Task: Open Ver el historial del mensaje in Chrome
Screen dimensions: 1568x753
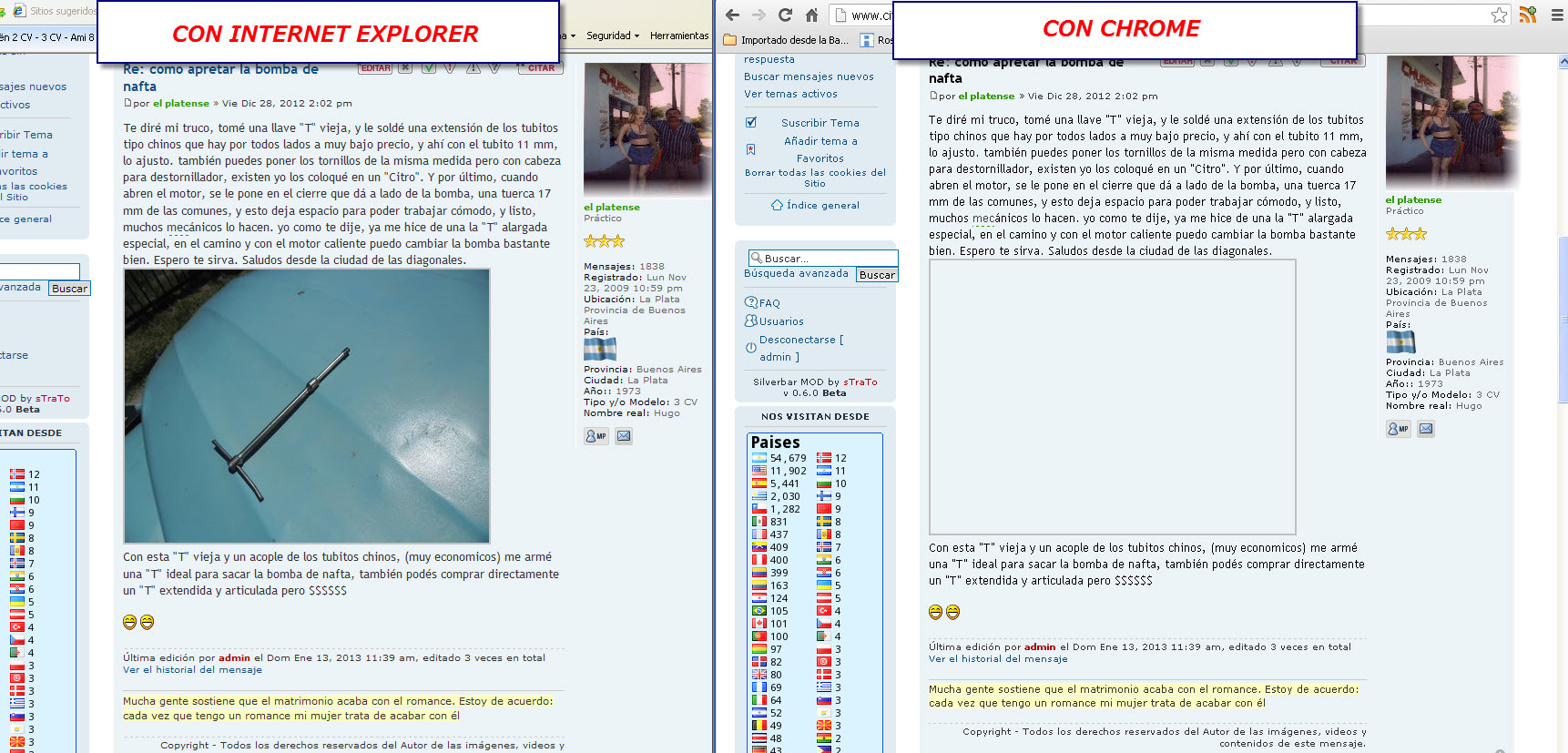Action: (998, 658)
